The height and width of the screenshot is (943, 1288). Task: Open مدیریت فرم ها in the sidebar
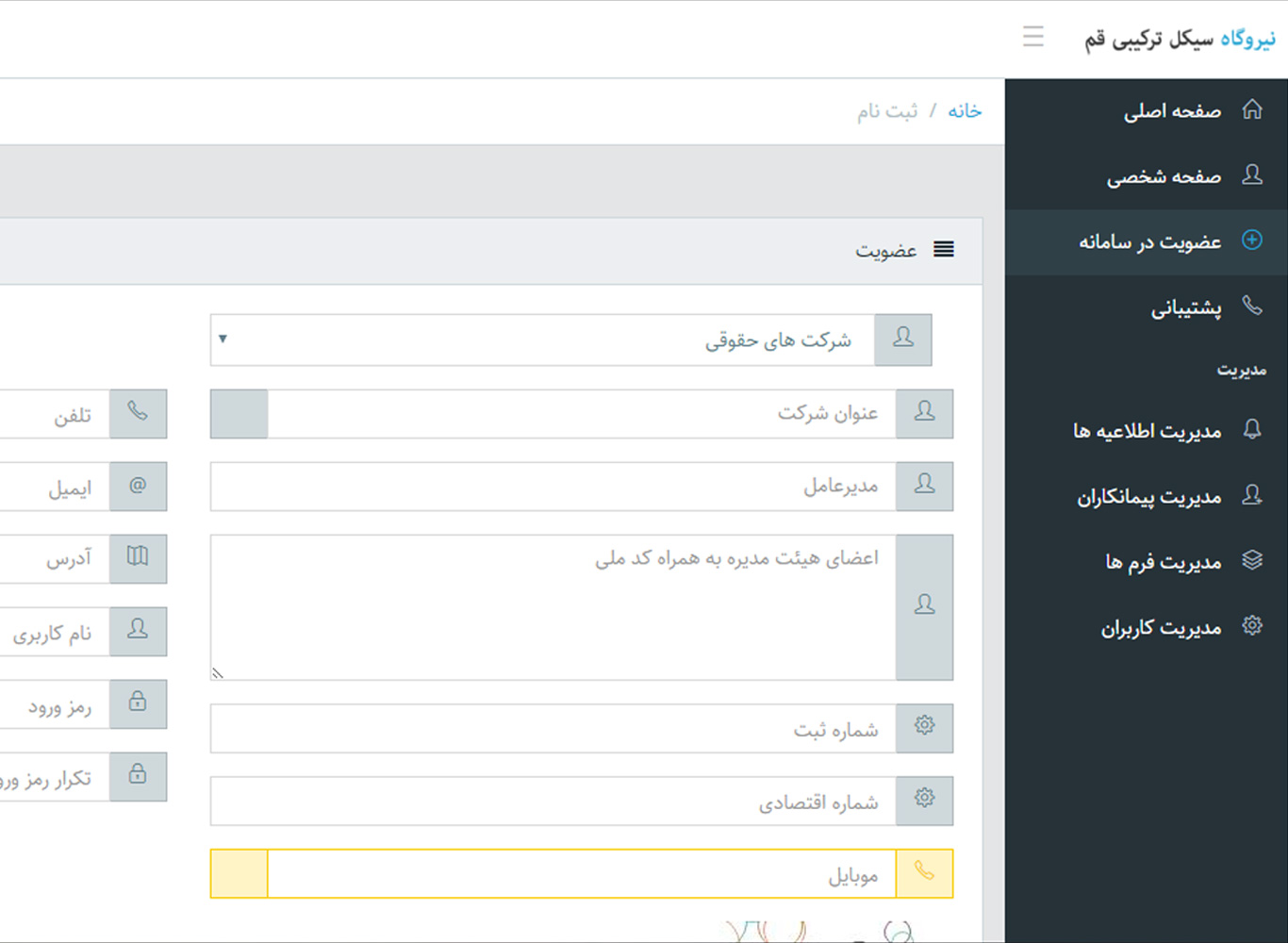point(1147,562)
